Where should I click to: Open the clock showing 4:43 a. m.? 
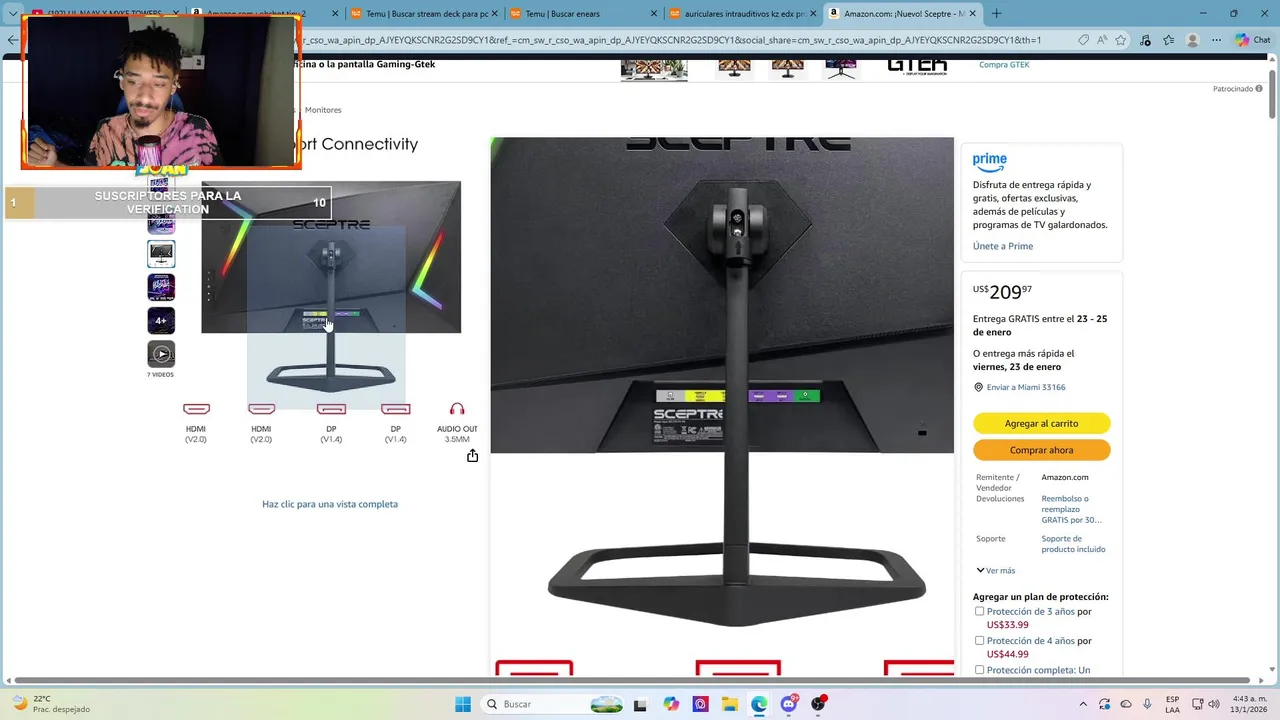[1250, 704]
